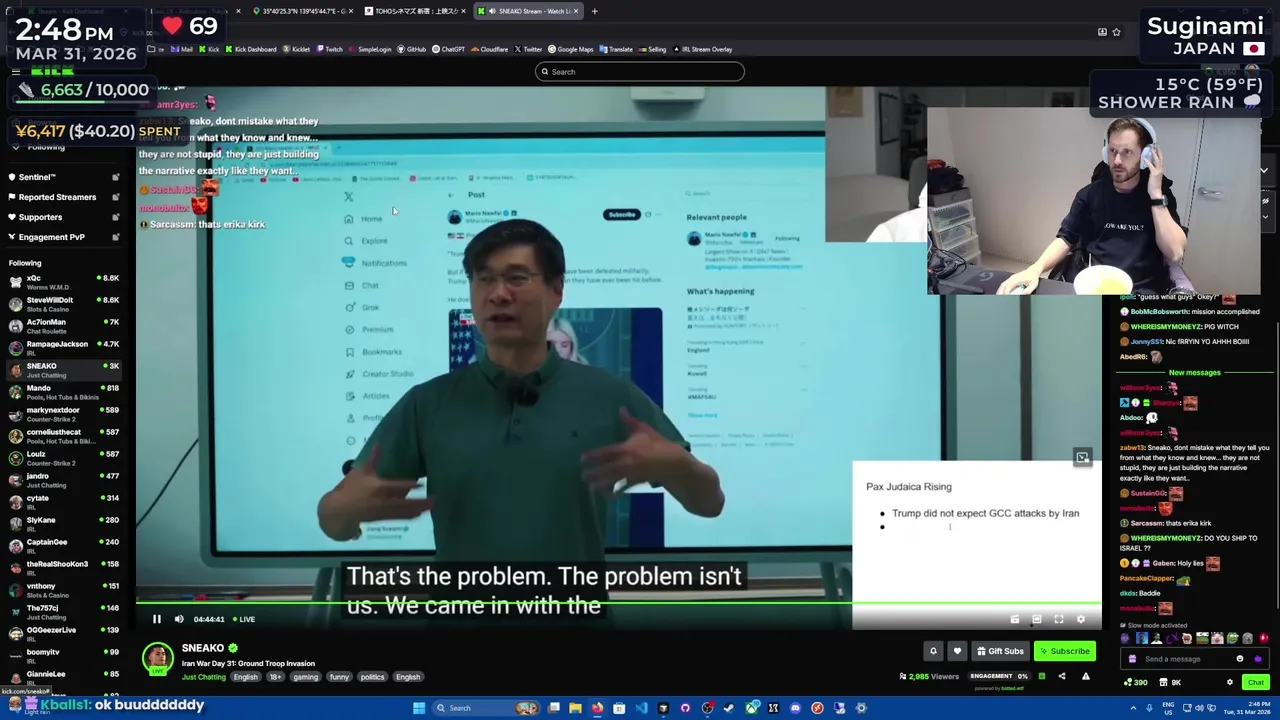Open channel points 390 balance
The image size is (1280, 720).
pyautogui.click(x=1136, y=682)
